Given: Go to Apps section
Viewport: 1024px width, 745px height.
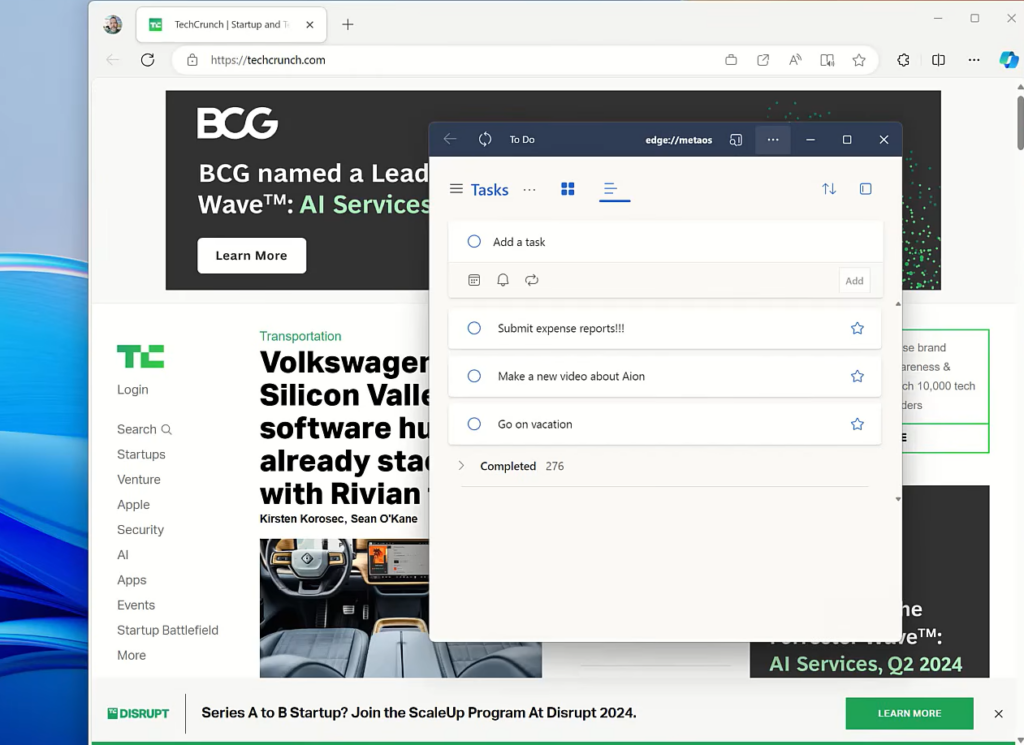Looking at the screenshot, I should (131, 580).
